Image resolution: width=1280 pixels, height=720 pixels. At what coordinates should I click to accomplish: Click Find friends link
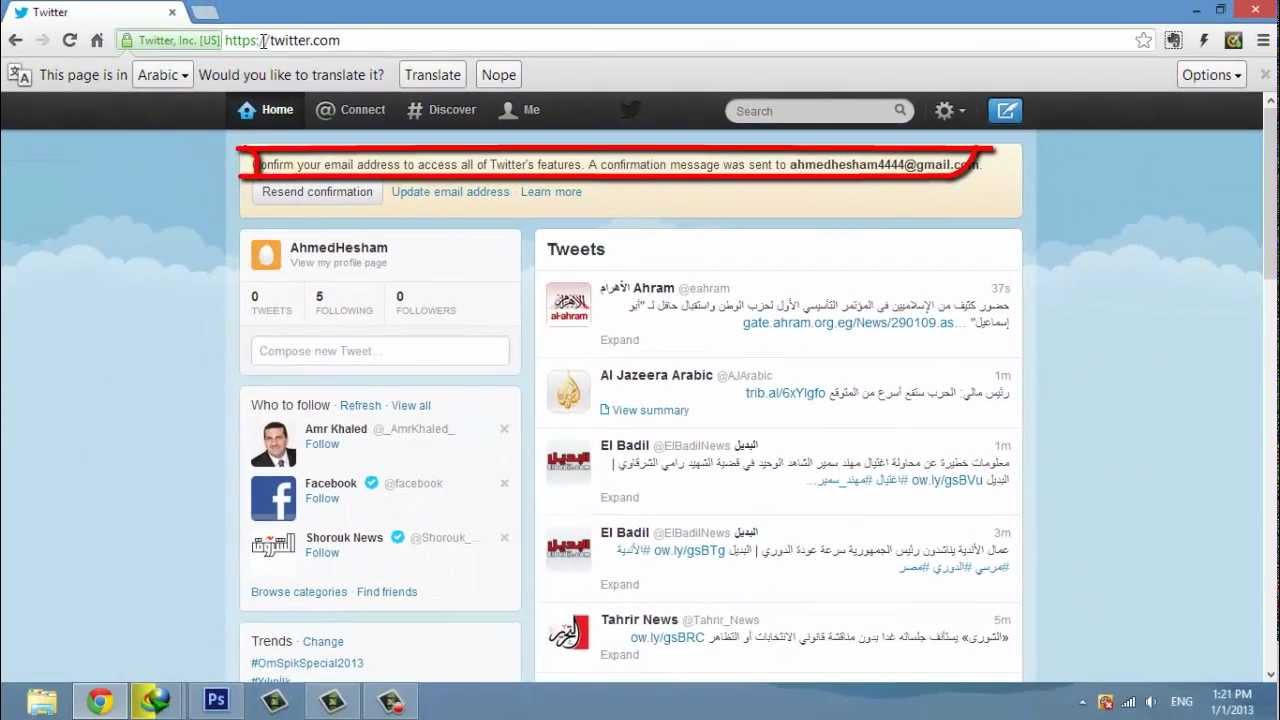click(387, 592)
